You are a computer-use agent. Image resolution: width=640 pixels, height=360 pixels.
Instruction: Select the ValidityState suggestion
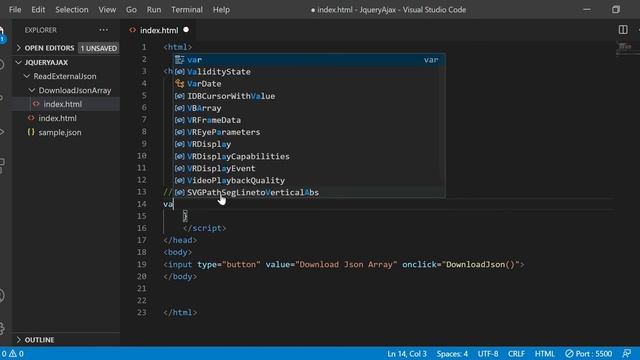tap(309, 72)
